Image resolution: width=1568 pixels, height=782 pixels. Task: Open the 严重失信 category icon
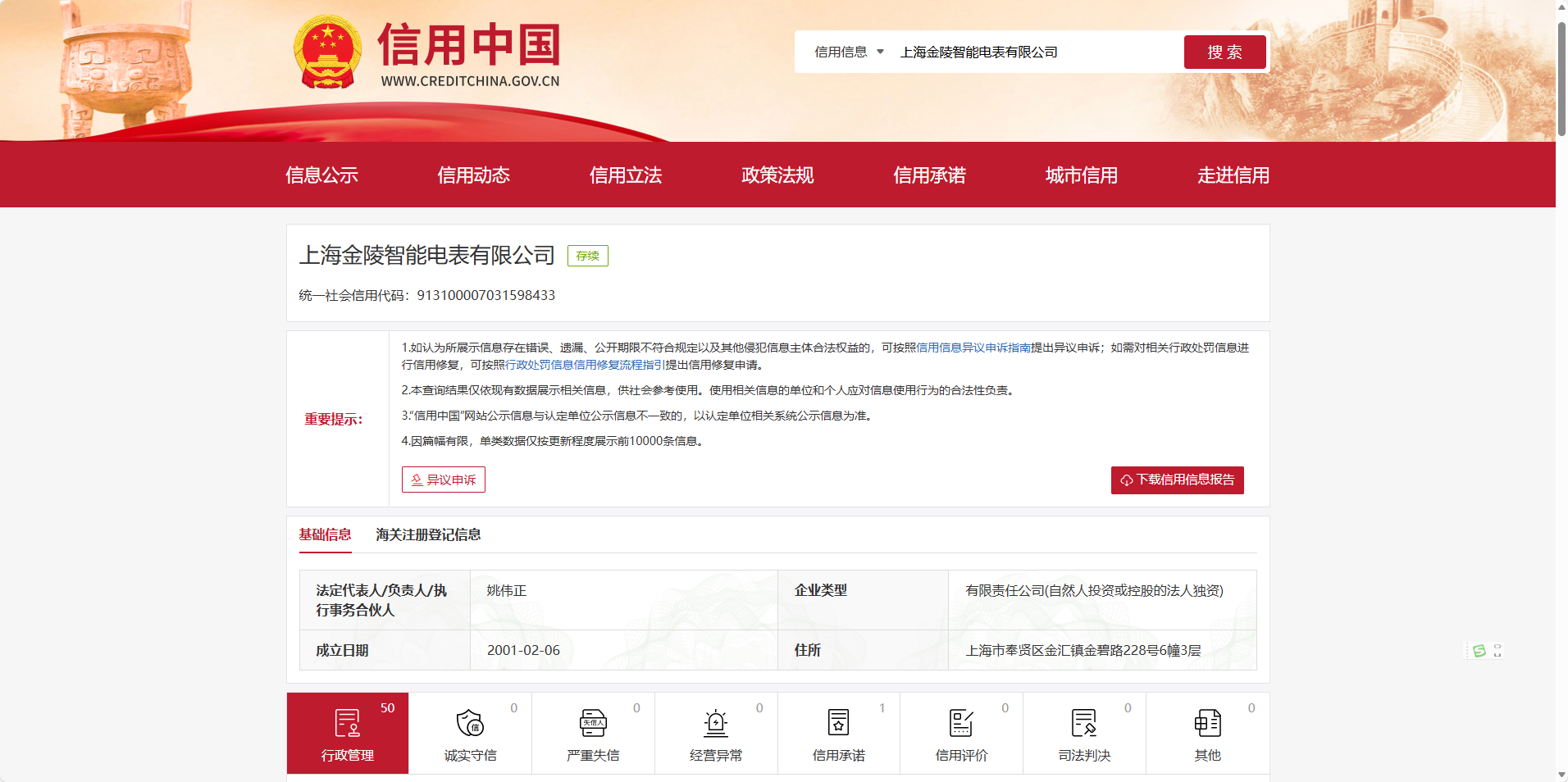coord(593,723)
